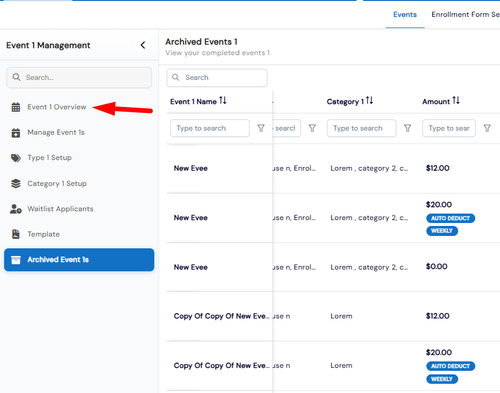Open Category 1 filter funnel

407,128
